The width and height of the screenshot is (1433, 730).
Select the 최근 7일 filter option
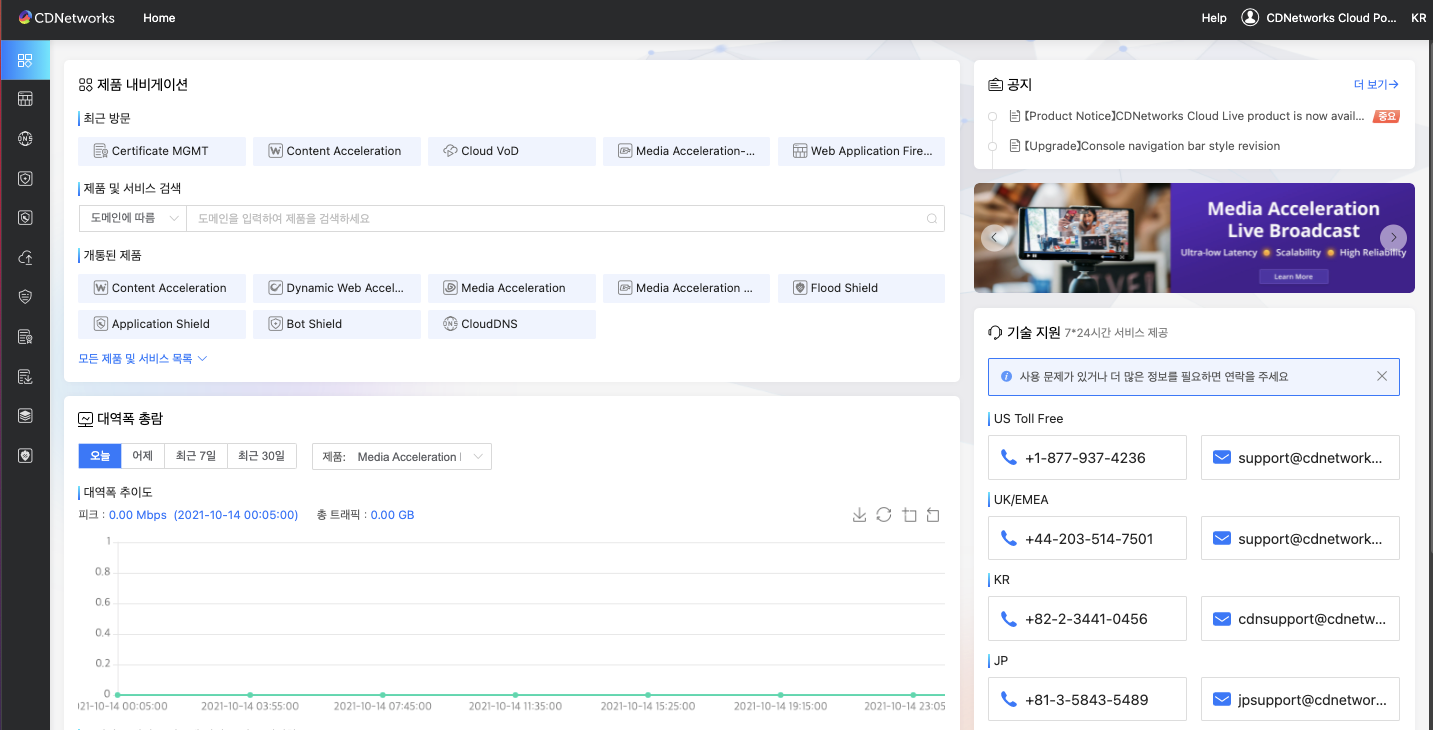pyautogui.click(x=195, y=455)
